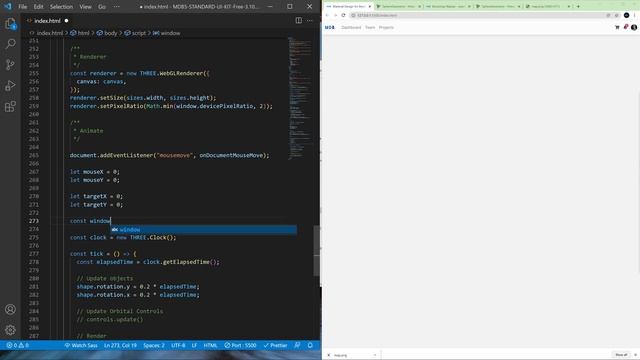Close the Material Design browser tab
This screenshot has width=640, height=360.
coord(369,6)
